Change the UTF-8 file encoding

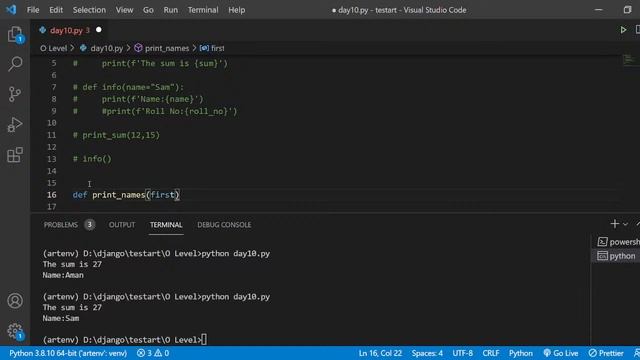coord(462,353)
